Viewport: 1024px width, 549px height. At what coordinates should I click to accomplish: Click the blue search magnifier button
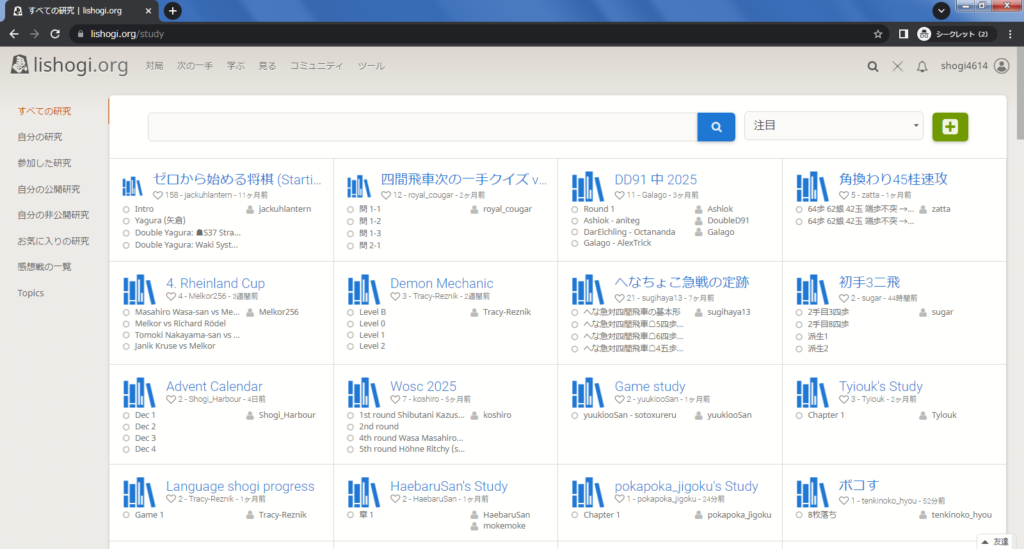click(716, 127)
